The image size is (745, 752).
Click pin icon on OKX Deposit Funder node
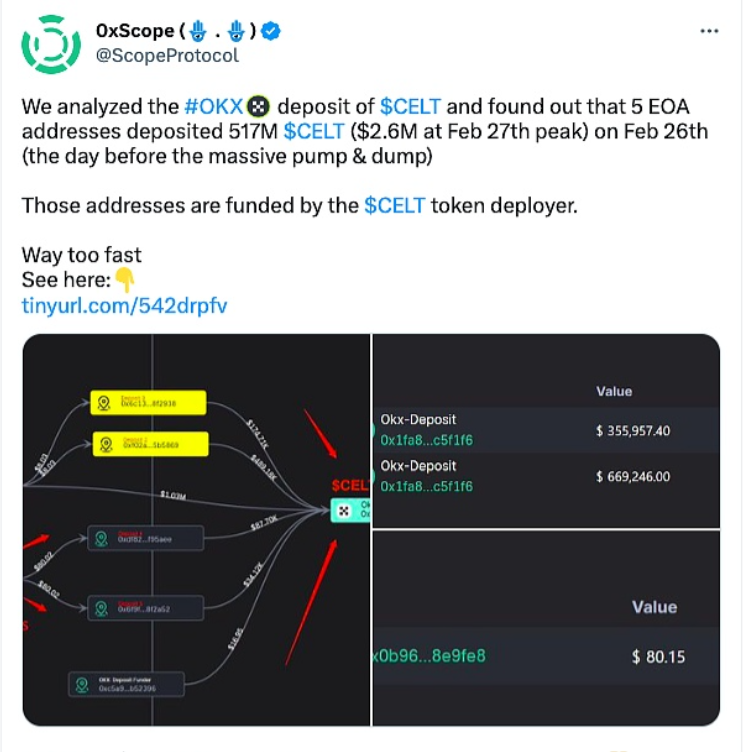pyautogui.click(x=82, y=684)
